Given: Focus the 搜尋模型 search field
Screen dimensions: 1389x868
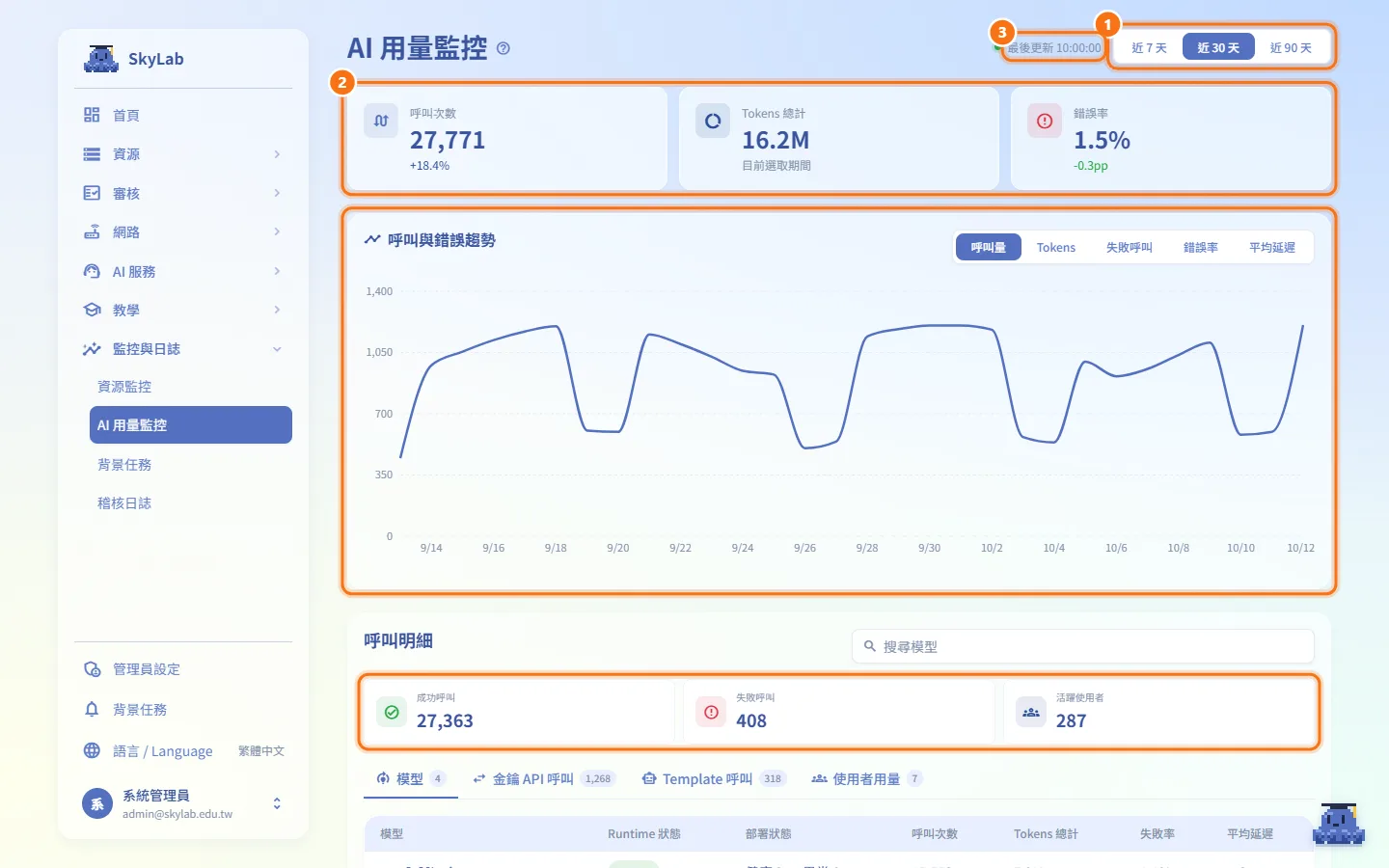Looking at the screenshot, I should click(x=1083, y=646).
